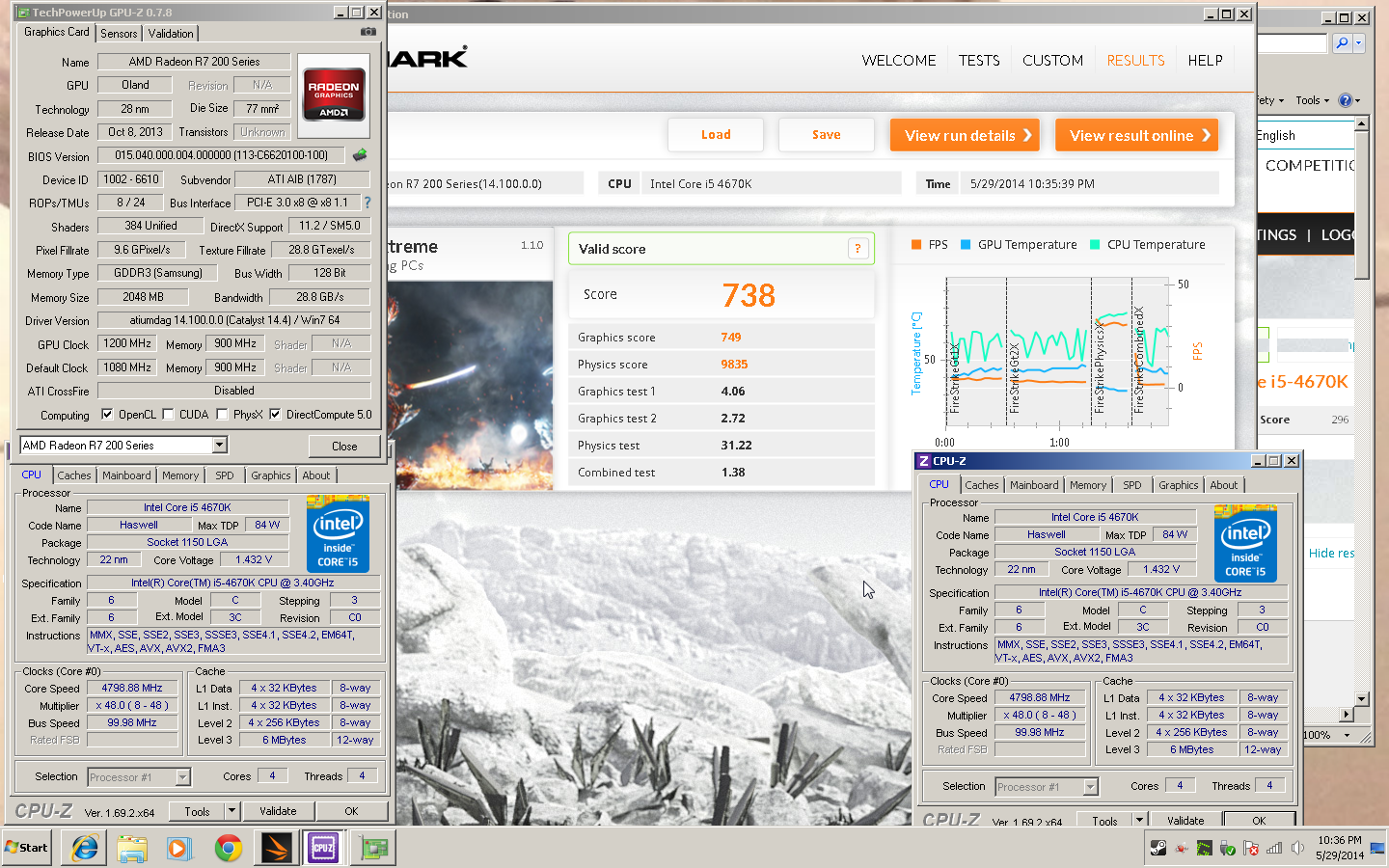This screenshot has width=1389, height=868.
Task: Click the red molecule tray icon
Action: coord(1182,848)
